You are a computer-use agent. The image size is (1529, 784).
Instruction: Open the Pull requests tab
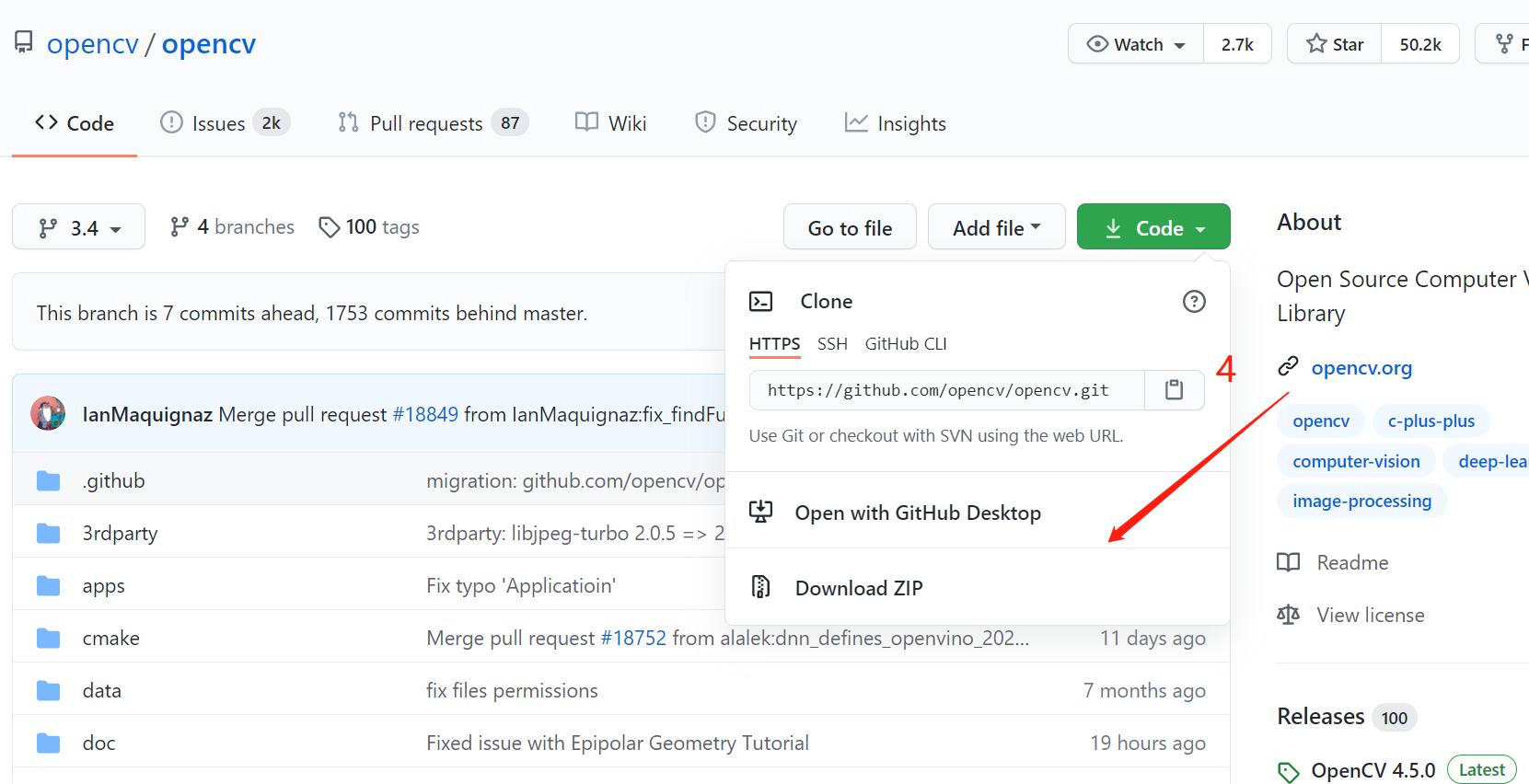(433, 123)
